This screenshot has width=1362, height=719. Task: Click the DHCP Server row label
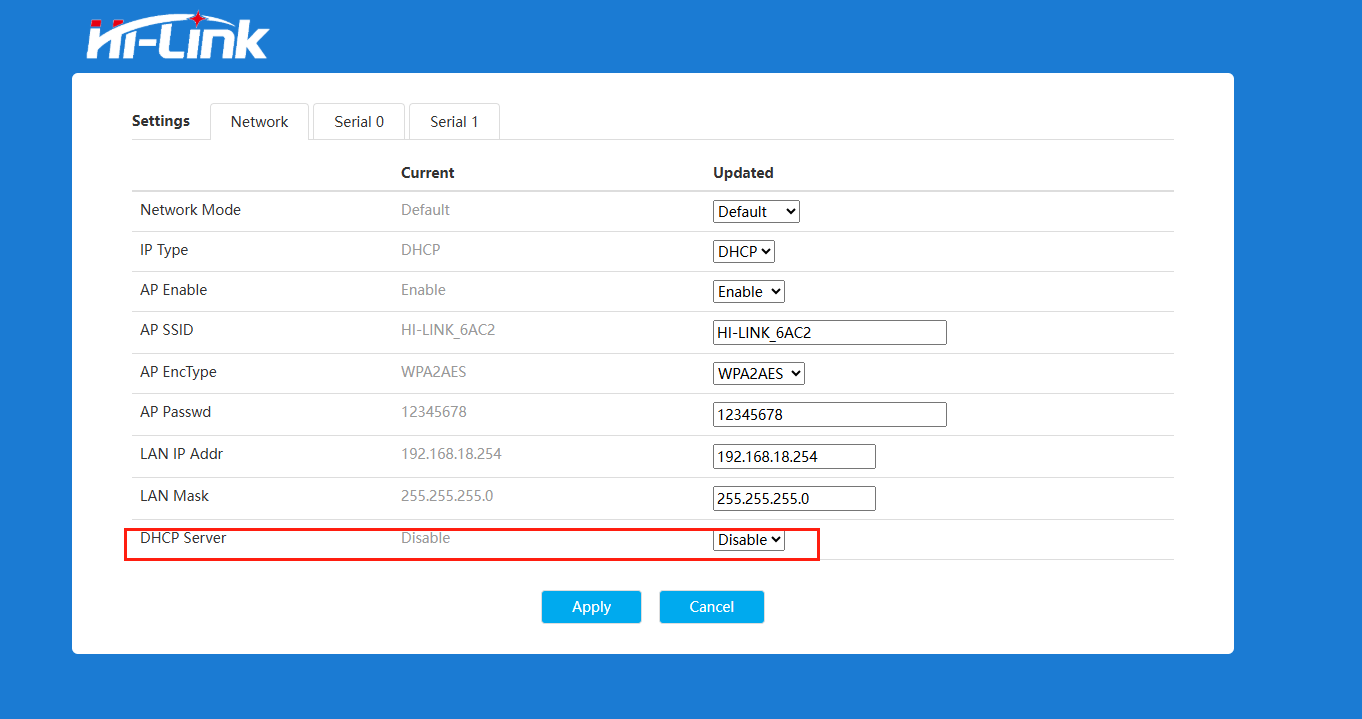(x=183, y=538)
